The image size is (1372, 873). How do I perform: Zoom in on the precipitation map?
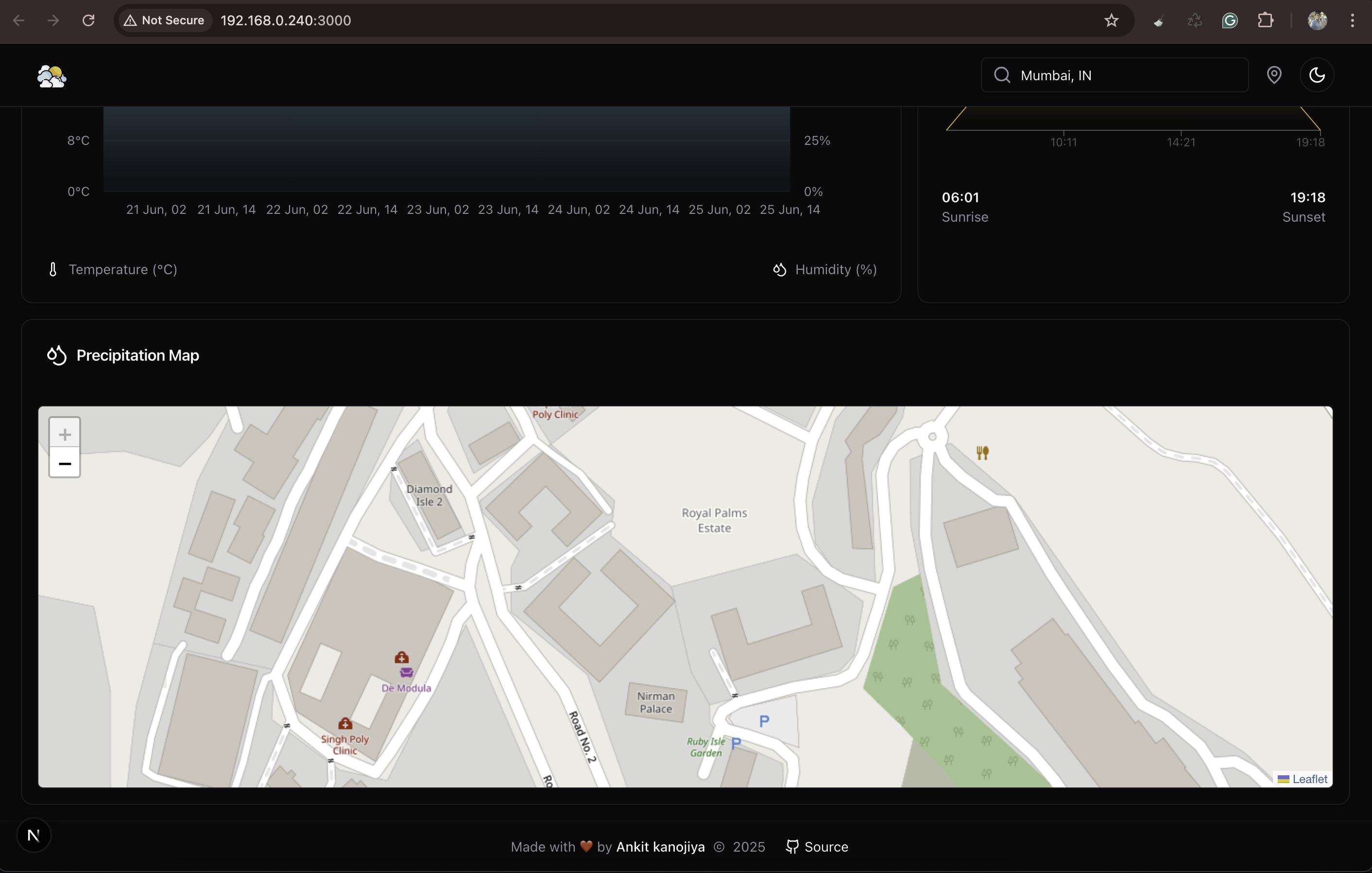65,435
